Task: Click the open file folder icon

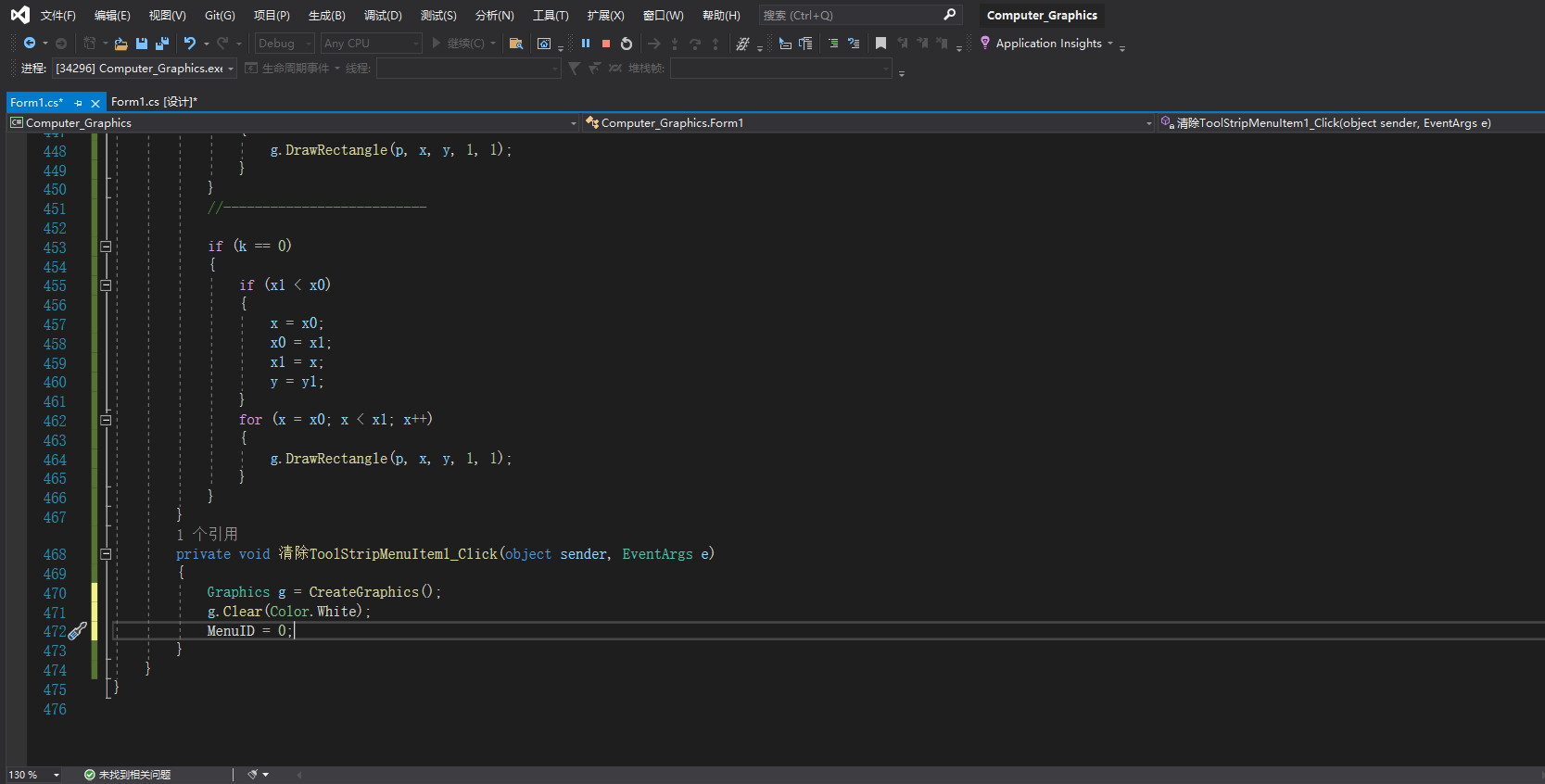Action: click(x=120, y=44)
